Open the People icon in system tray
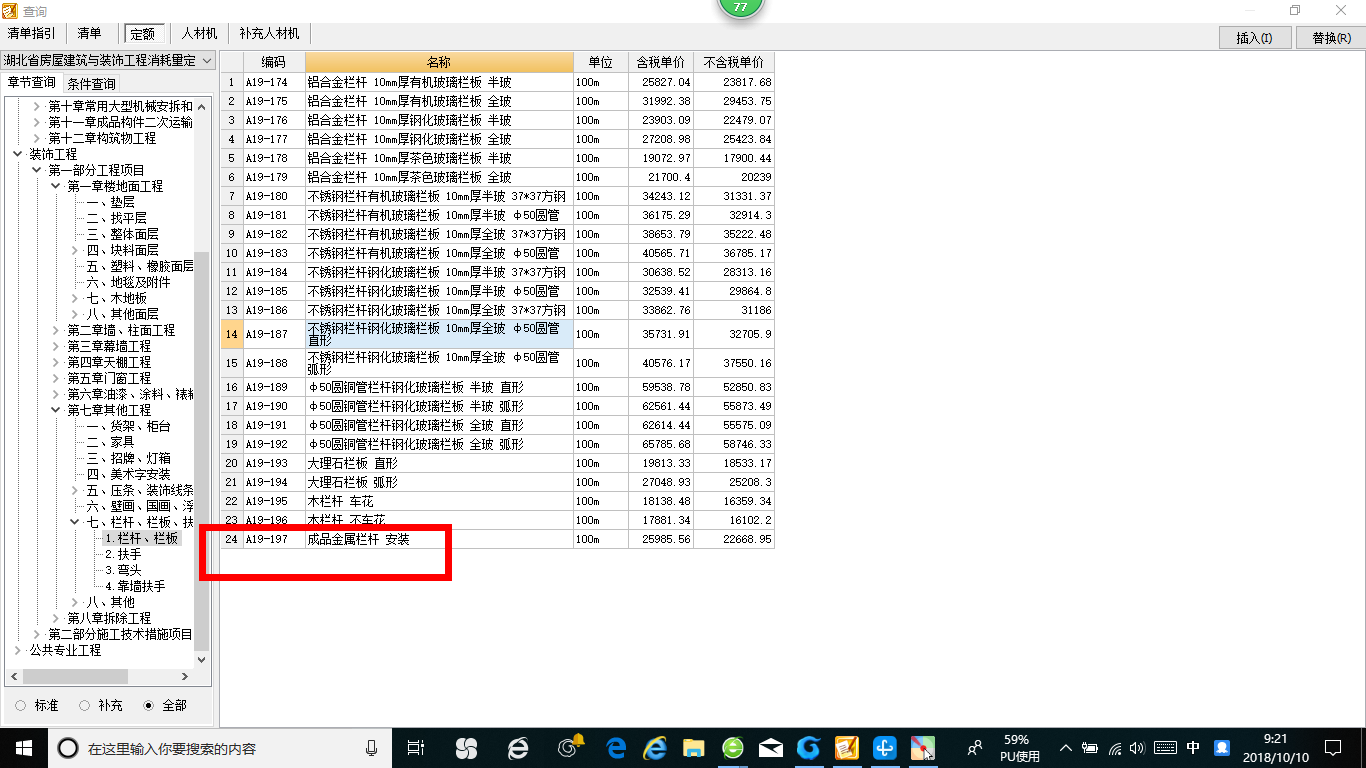 point(974,747)
